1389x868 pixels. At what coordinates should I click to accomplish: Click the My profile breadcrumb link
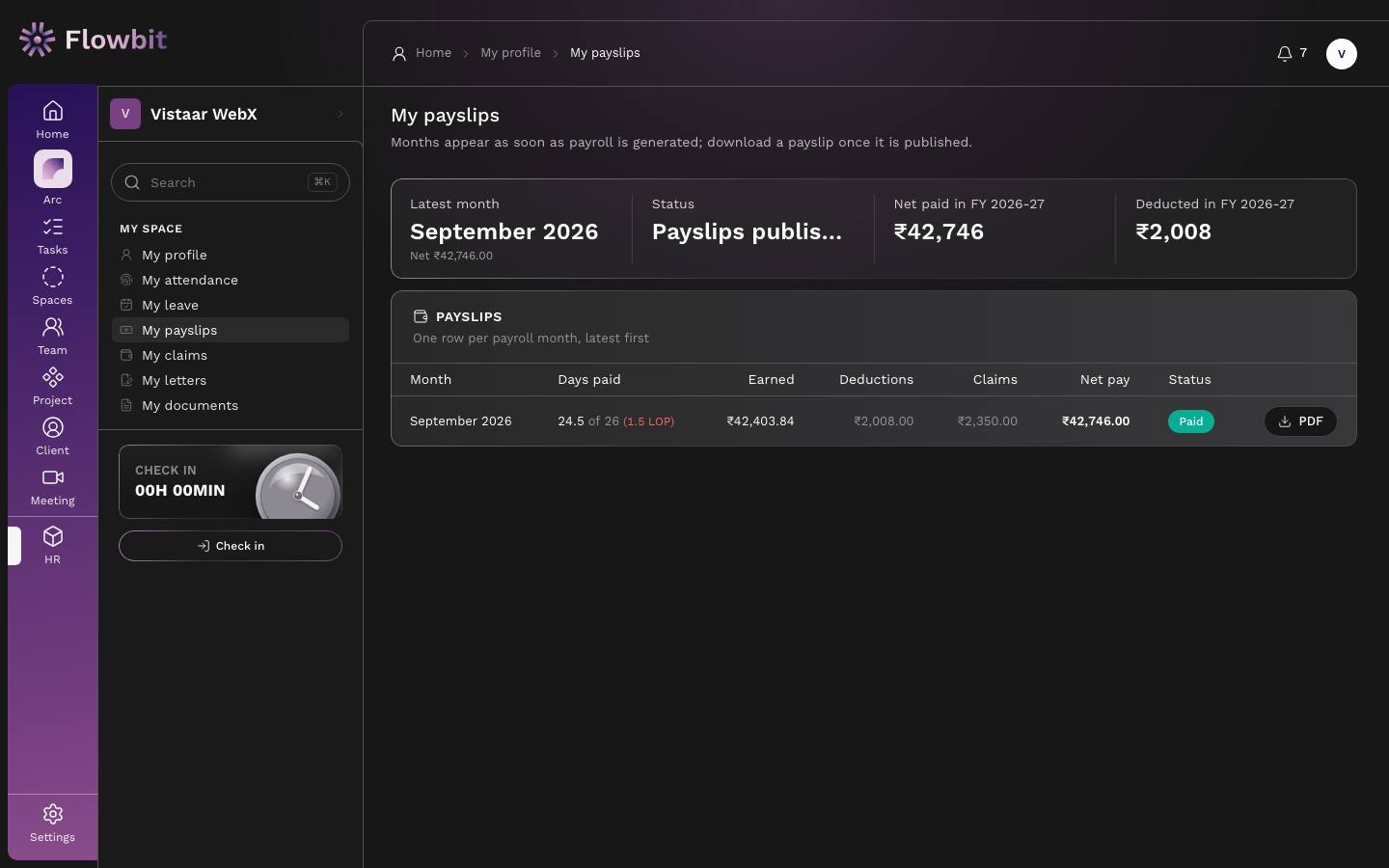click(510, 53)
